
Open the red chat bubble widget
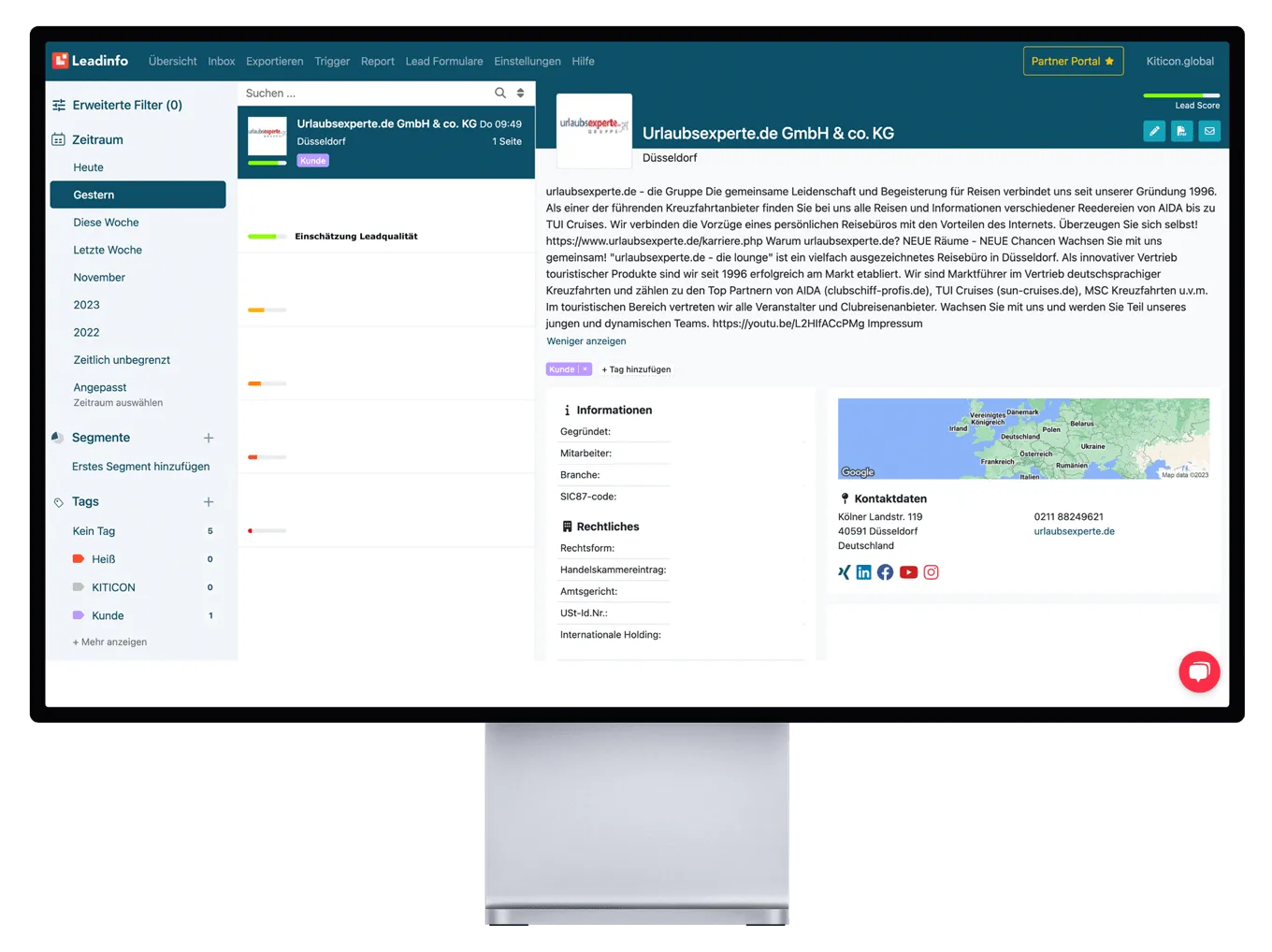pos(1199,671)
